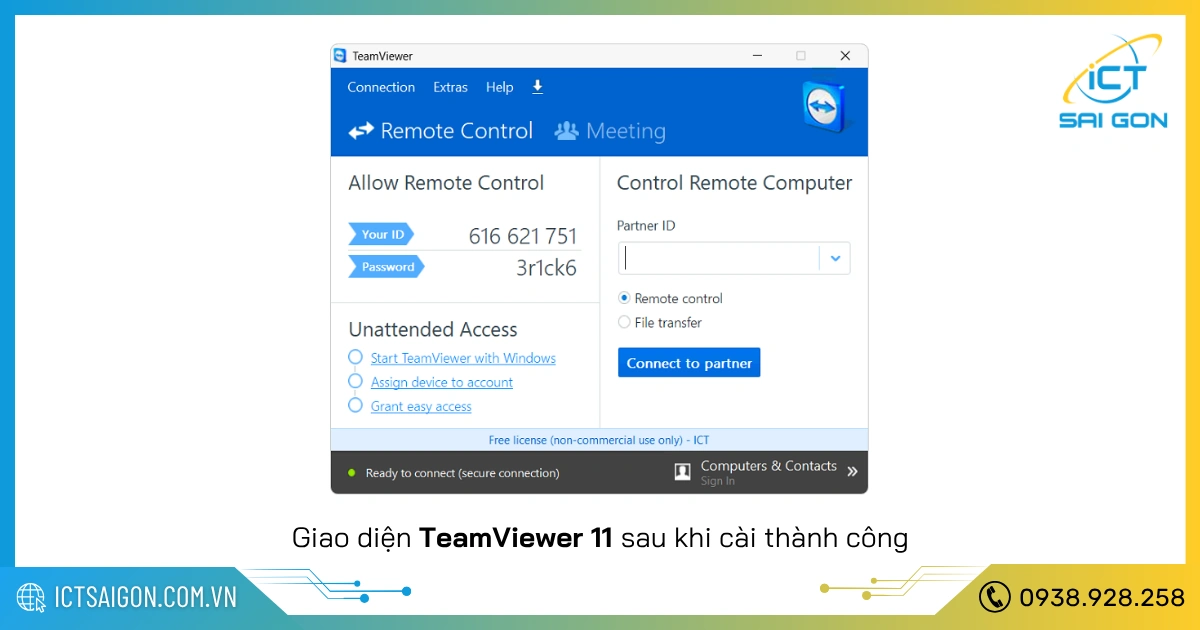The width and height of the screenshot is (1200, 630).
Task: Click the circle beside Start TeamViewer with Windows
Action: [355, 357]
